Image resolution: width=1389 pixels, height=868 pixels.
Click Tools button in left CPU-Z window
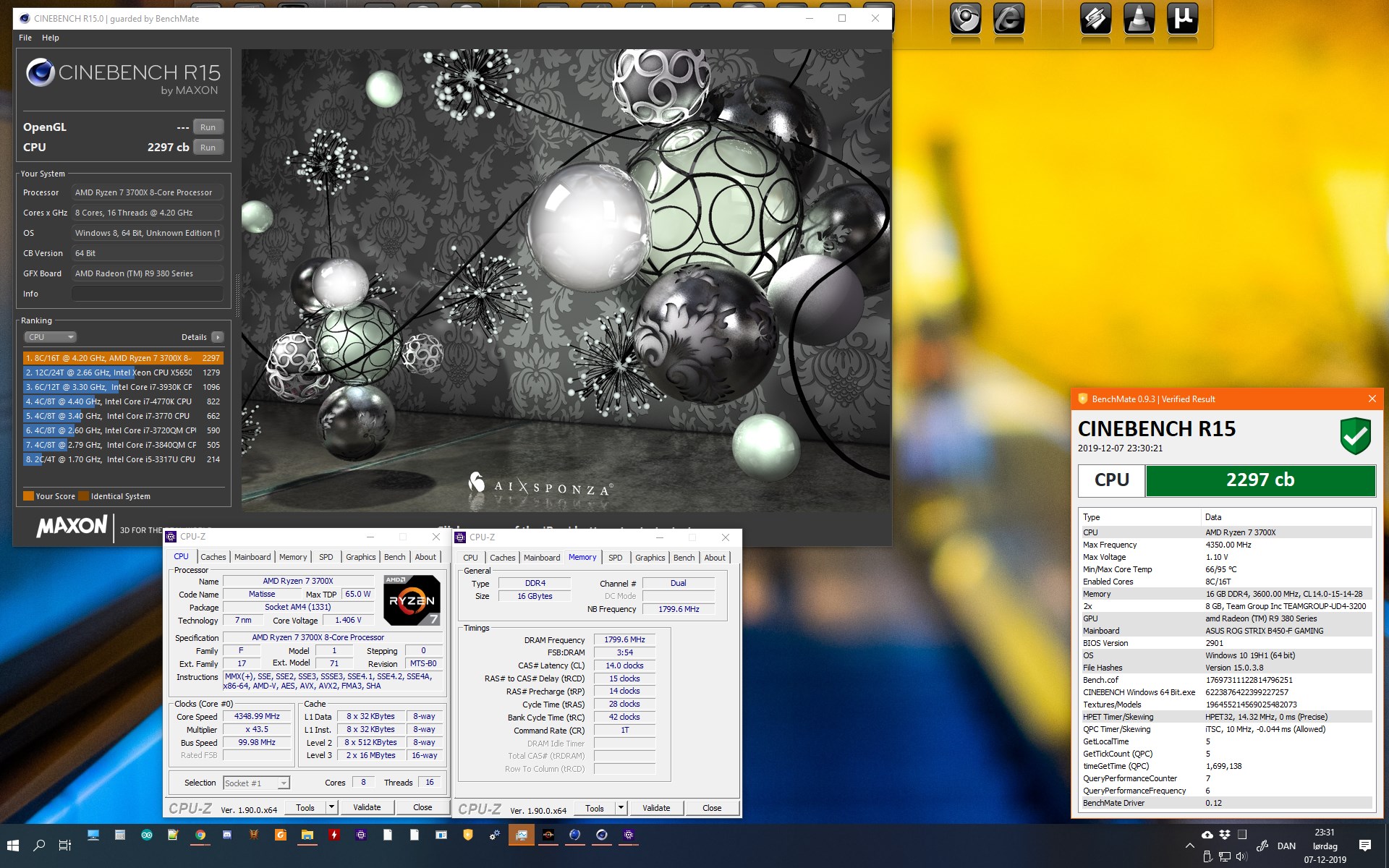coord(305,807)
